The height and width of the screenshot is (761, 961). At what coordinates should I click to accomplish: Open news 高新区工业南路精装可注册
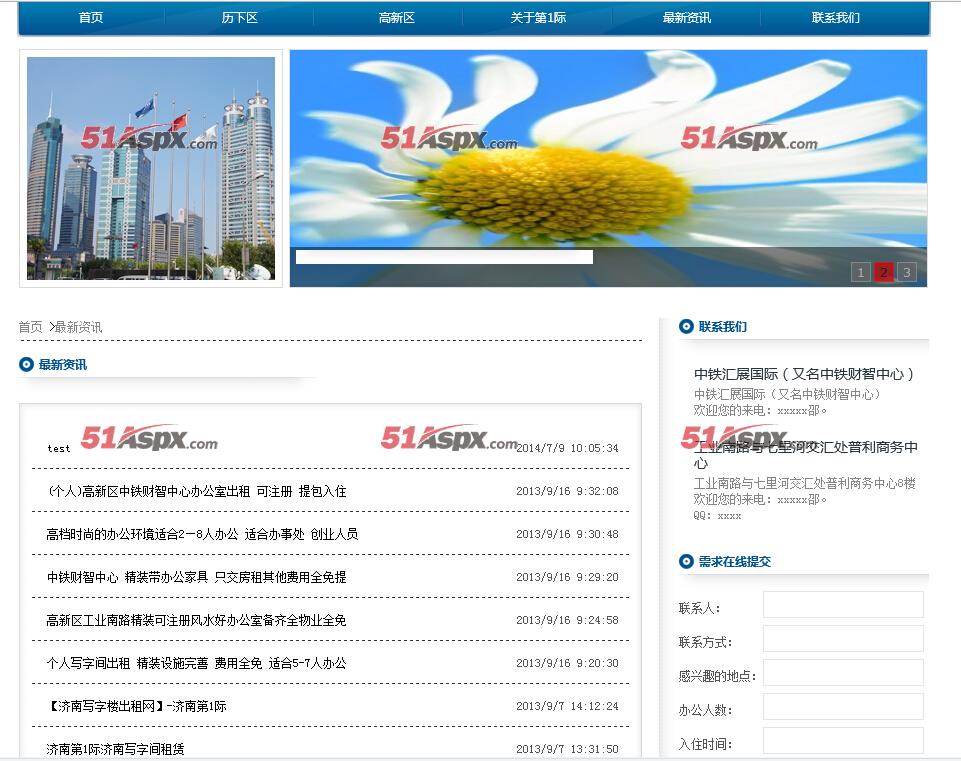pyautogui.click(x=196, y=620)
